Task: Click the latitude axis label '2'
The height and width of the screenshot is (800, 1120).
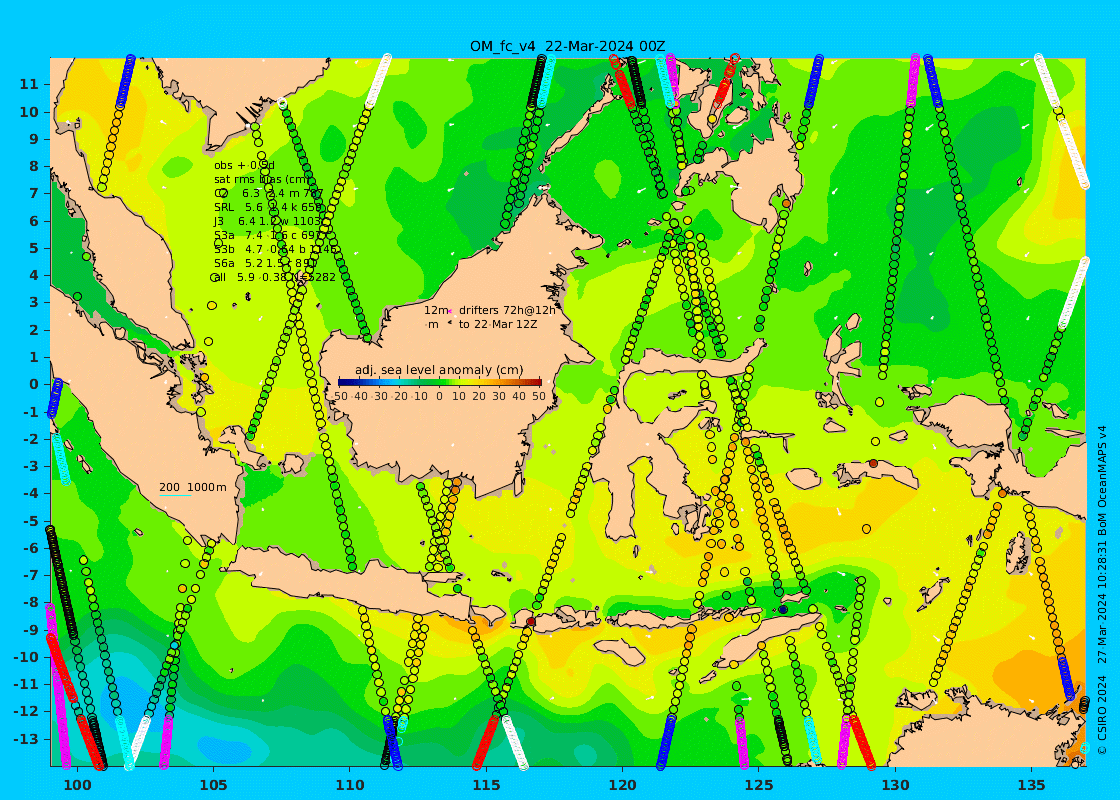Action: coord(34,329)
